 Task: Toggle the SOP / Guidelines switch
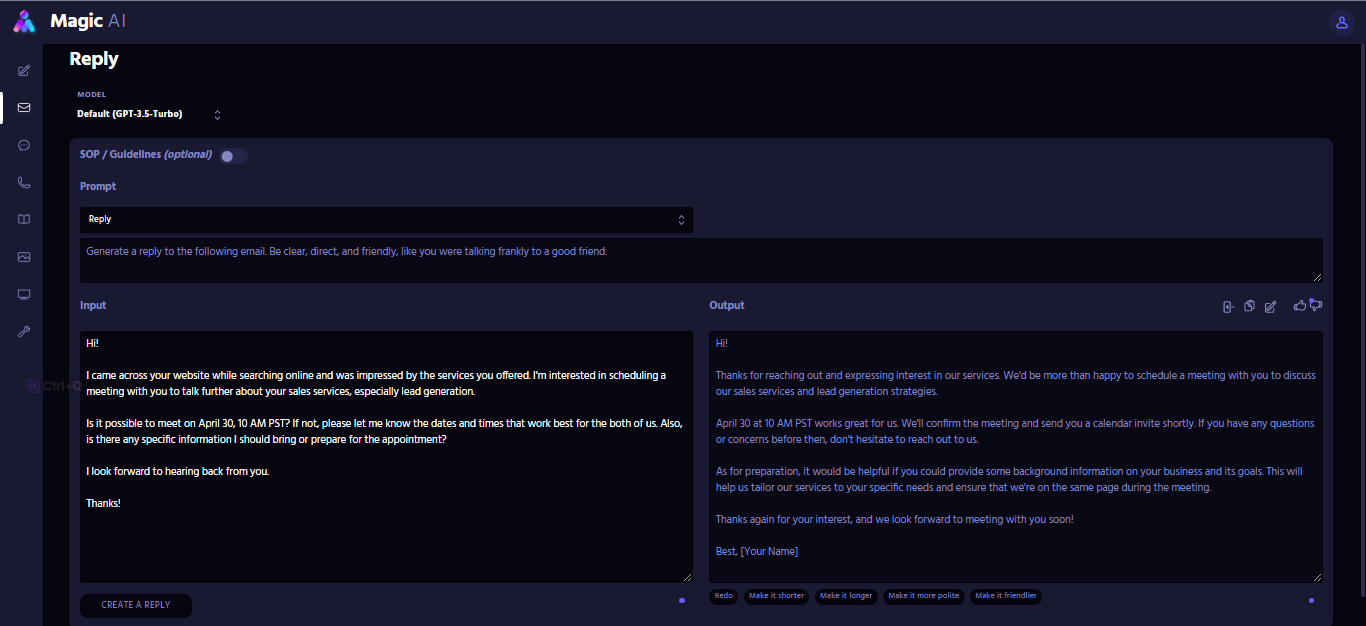[x=233, y=156]
